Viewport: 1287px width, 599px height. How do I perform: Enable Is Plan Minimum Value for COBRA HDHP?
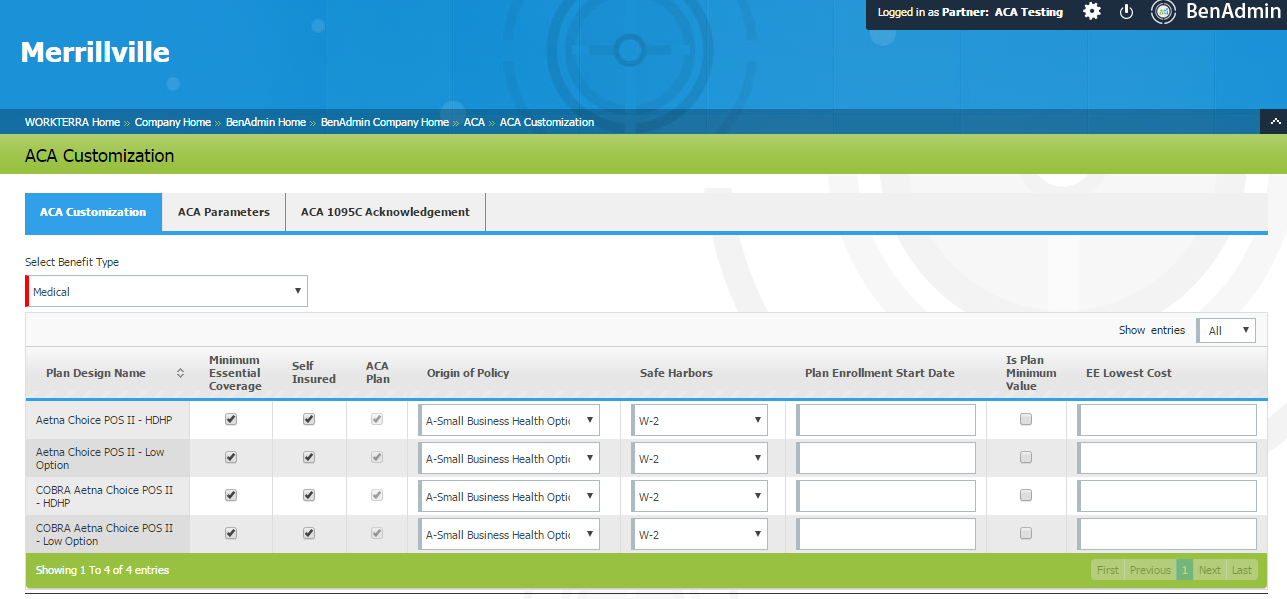pos(1025,496)
